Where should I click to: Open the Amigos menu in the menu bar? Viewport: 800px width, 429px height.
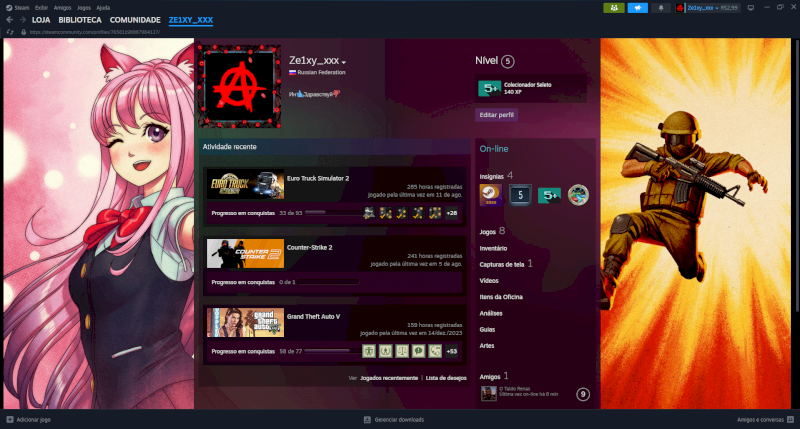coord(62,8)
